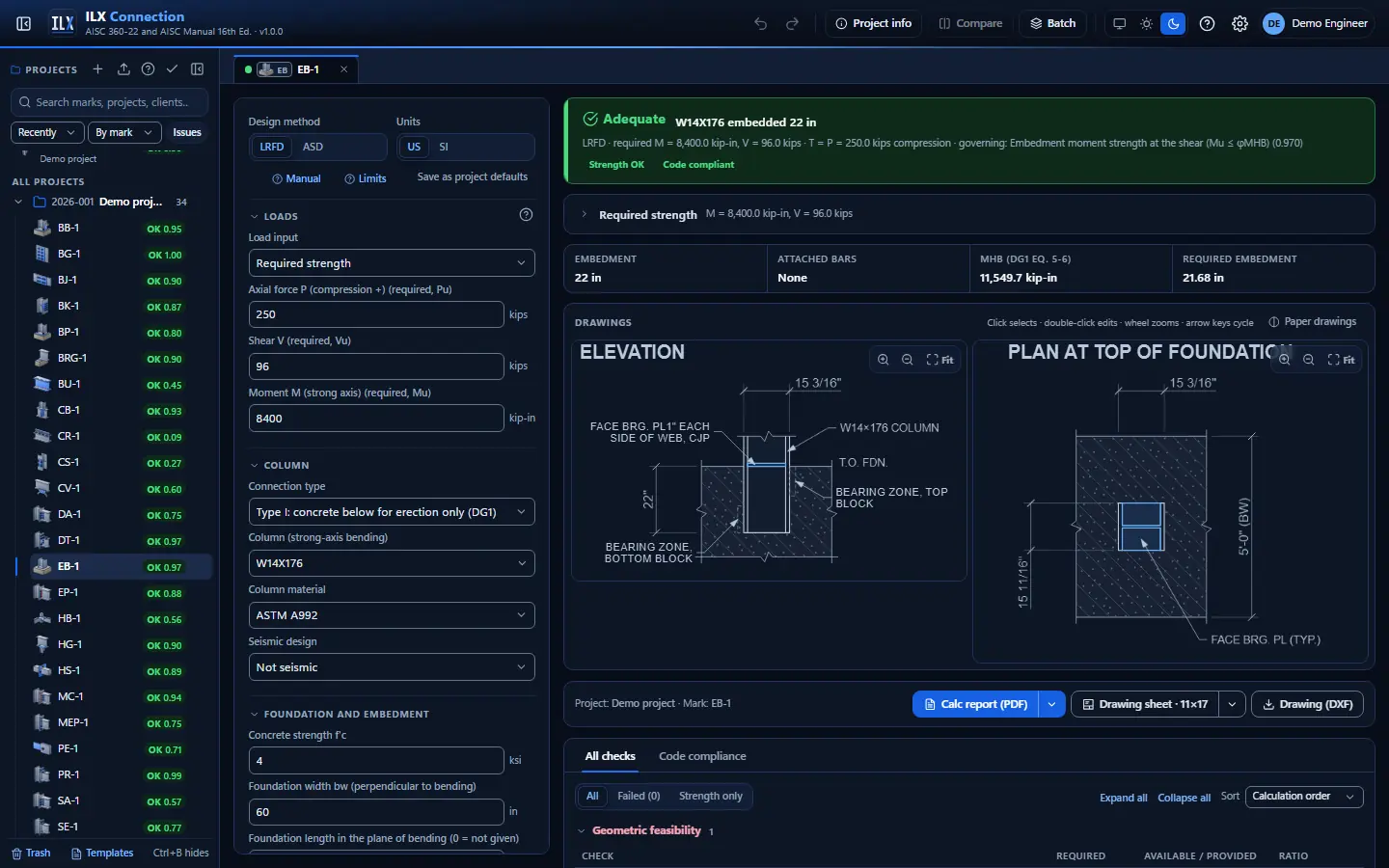
Task: Filter checks by Failed (0)
Action: click(639, 797)
